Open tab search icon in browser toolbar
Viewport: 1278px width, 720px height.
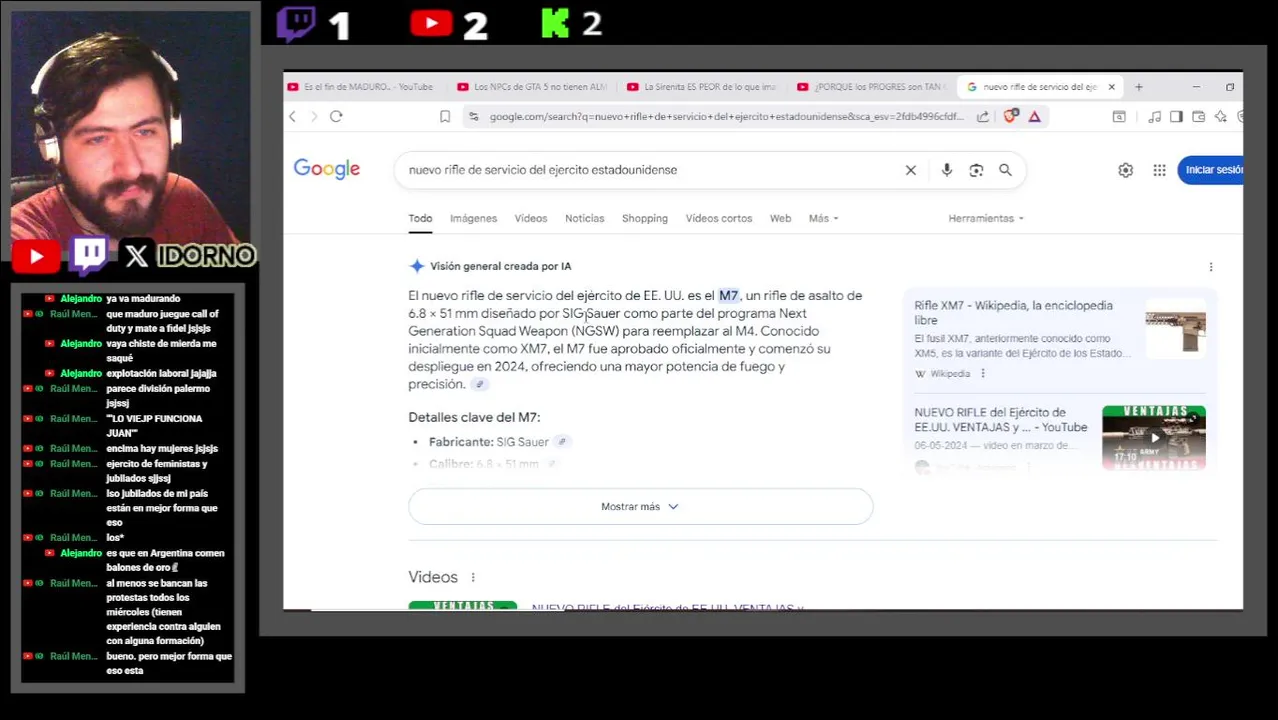[x=1119, y=117]
